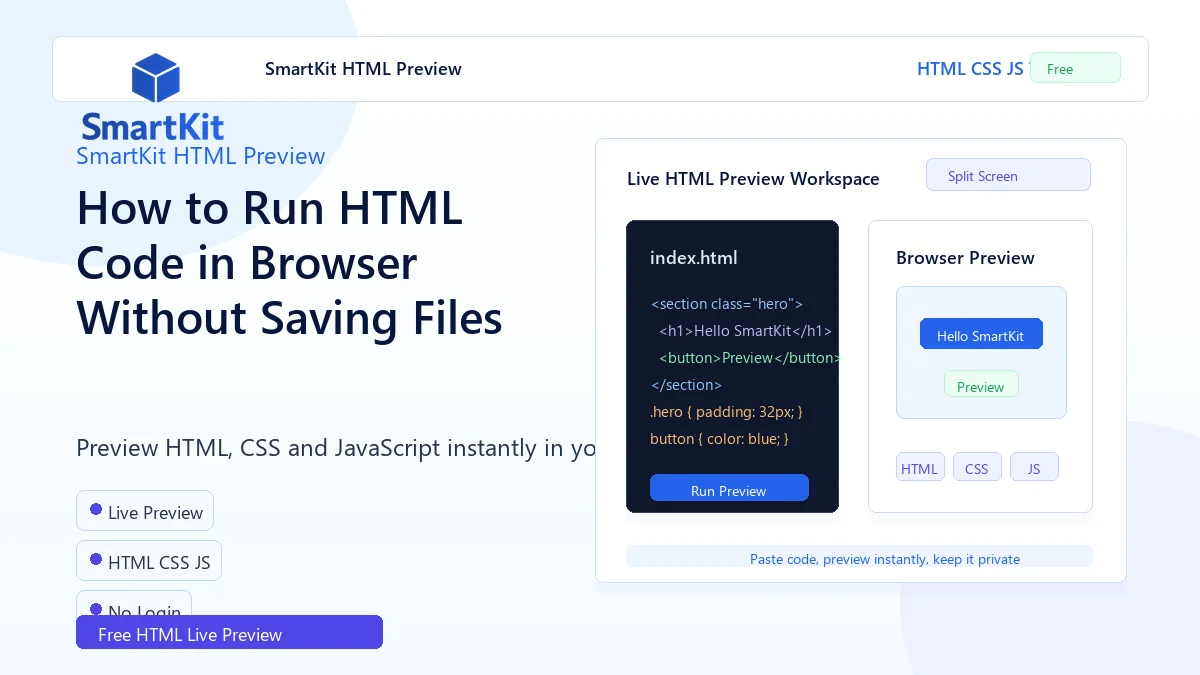This screenshot has height=675, width=1200.
Task: Click the SmartKit cube logo icon
Action: point(155,78)
